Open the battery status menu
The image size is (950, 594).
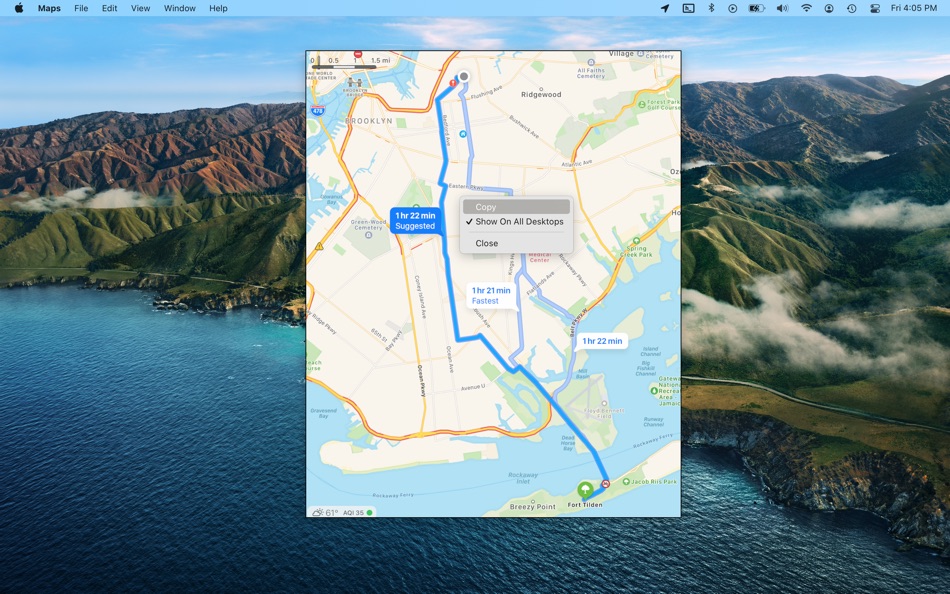pyautogui.click(x=756, y=8)
